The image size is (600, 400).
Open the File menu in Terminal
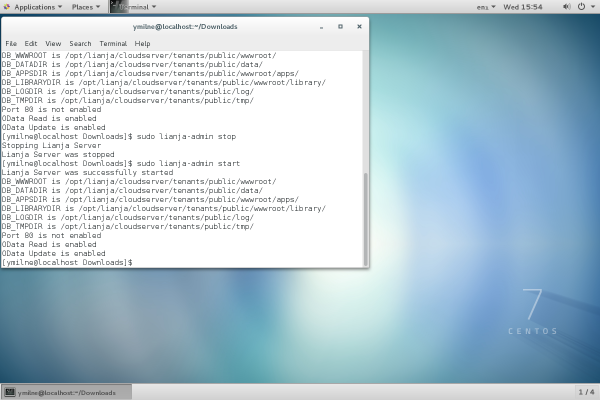click(11, 43)
